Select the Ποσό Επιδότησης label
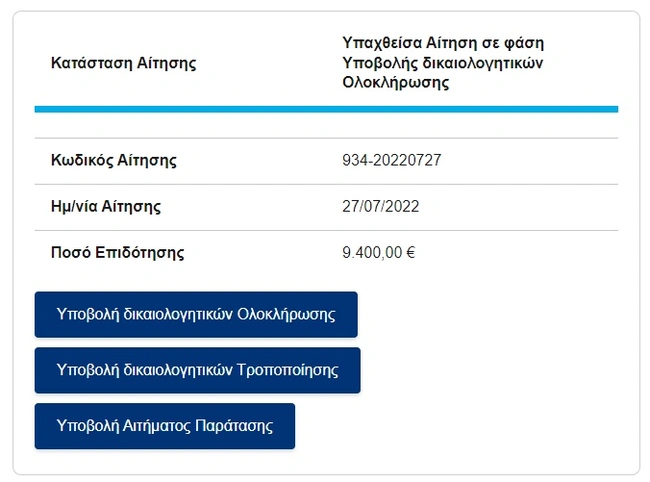The height and width of the screenshot is (482, 650). click(x=117, y=253)
